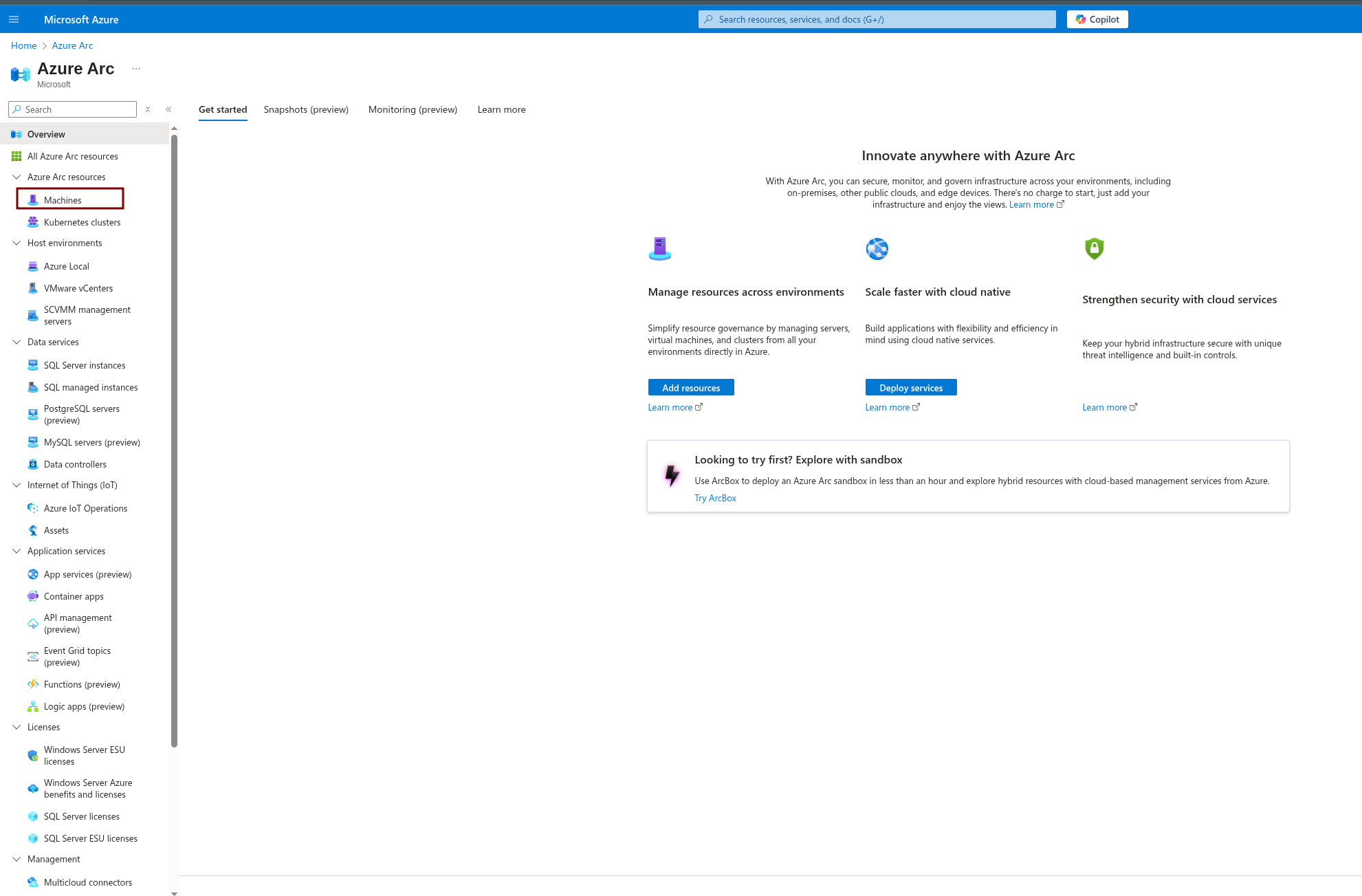Click the sidebar scroll down arrow
The height and width of the screenshot is (896, 1362).
tap(174, 893)
